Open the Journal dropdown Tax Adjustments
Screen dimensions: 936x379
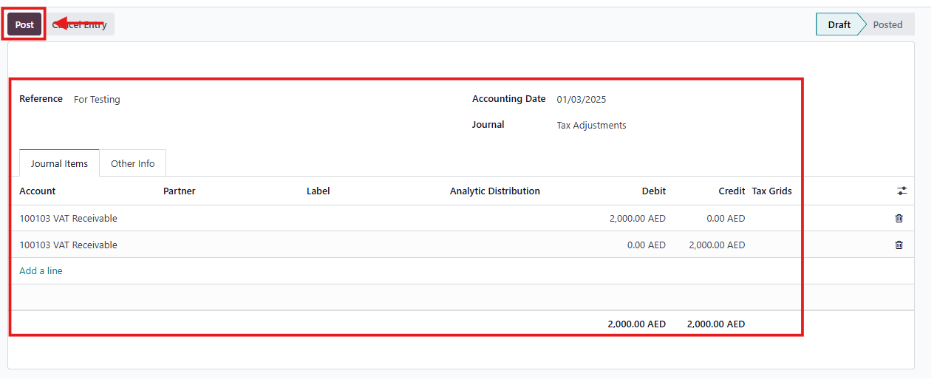tap(591, 125)
